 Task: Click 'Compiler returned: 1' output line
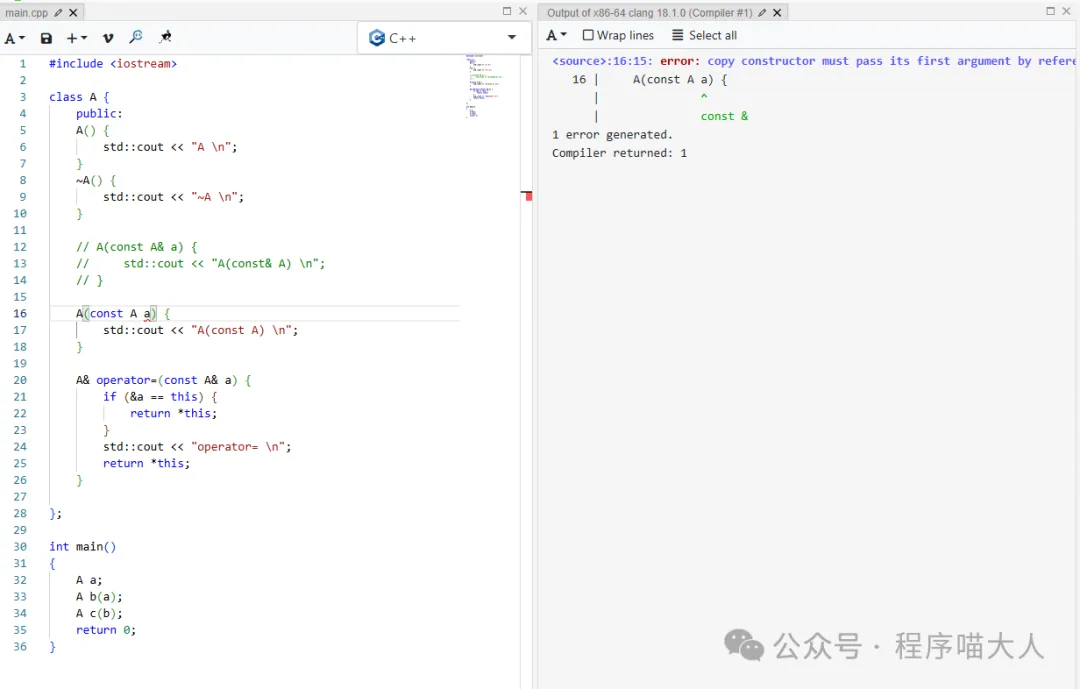click(619, 153)
